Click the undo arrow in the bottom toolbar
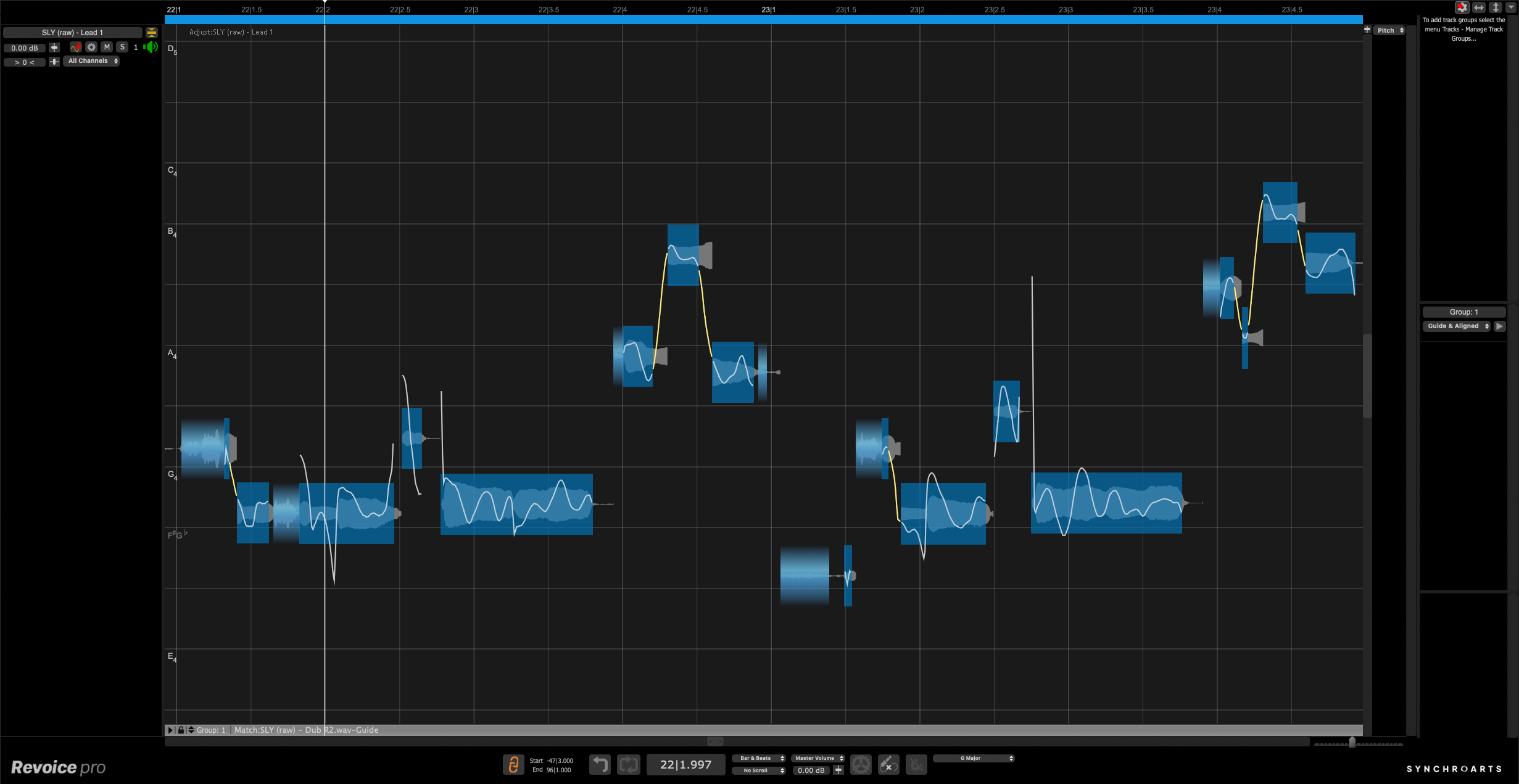The image size is (1519, 784). point(599,764)
